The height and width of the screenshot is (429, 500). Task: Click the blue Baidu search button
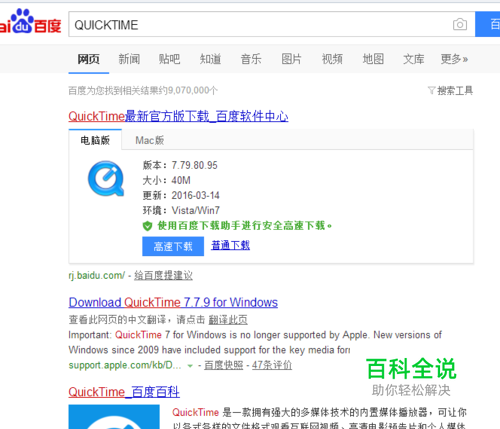click(487, 24)
